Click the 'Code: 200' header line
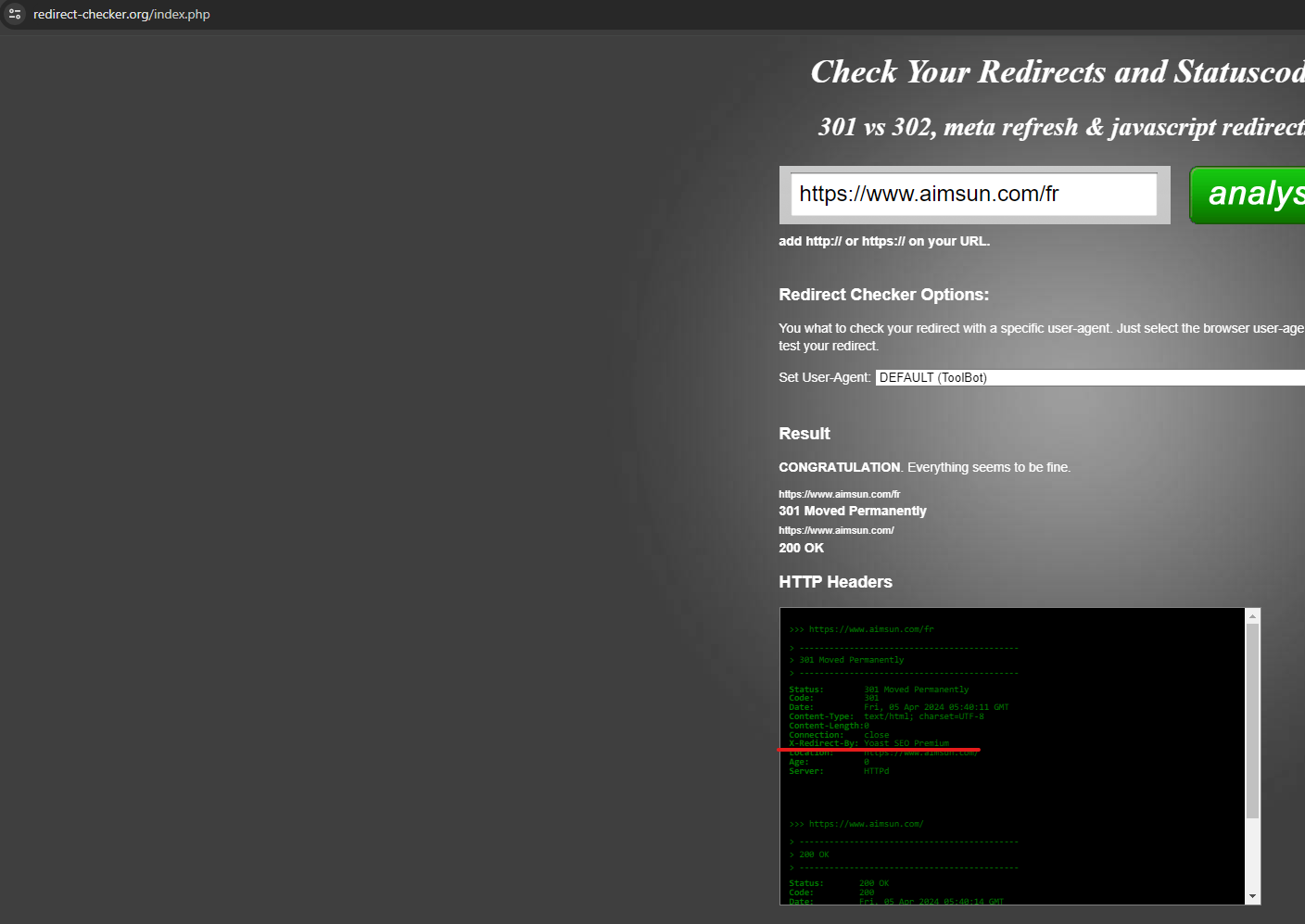This screenshot has width=1305, height=924. point(831,892)
